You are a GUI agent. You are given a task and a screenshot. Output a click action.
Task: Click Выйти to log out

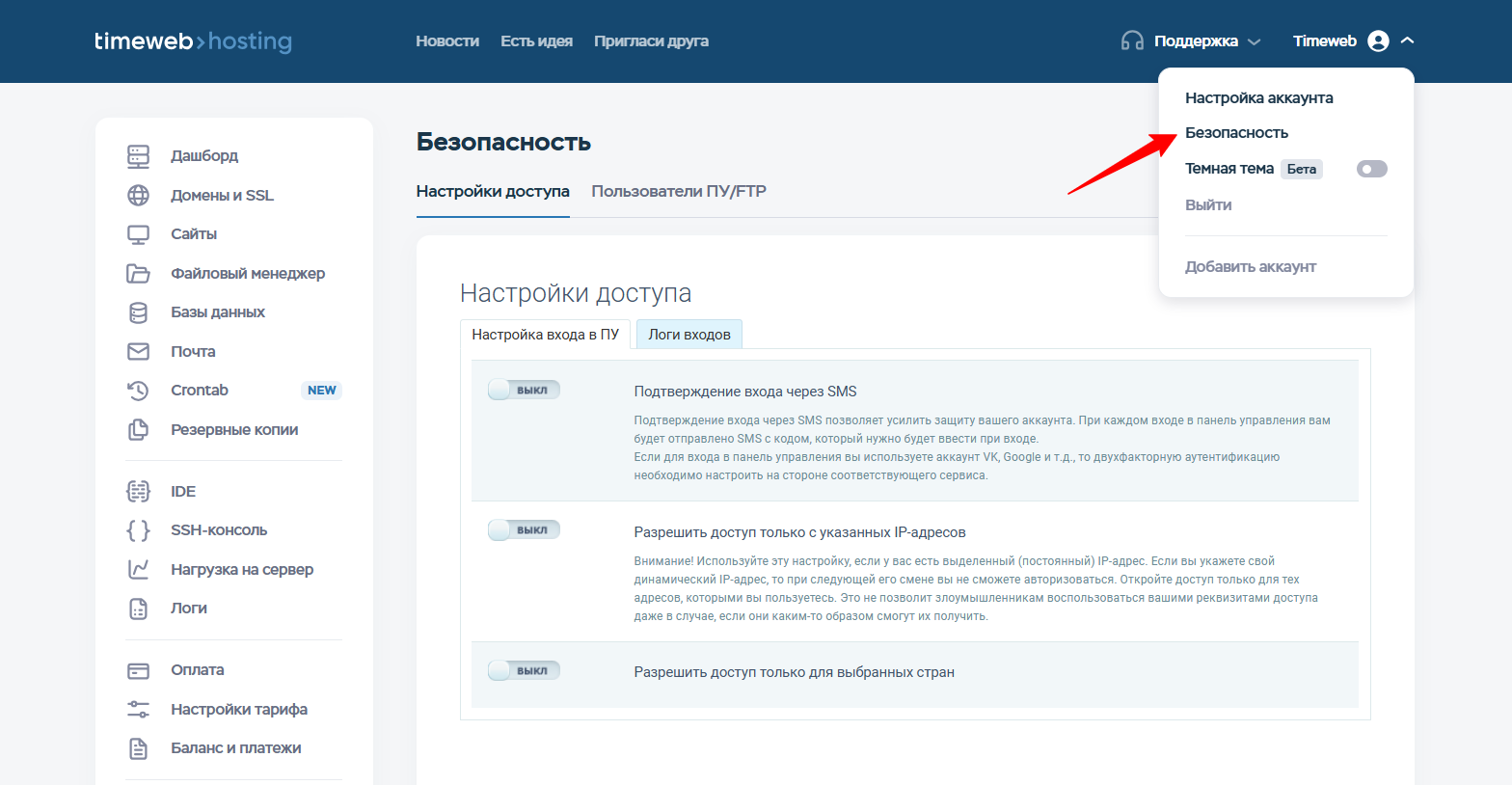point(1208,205)
